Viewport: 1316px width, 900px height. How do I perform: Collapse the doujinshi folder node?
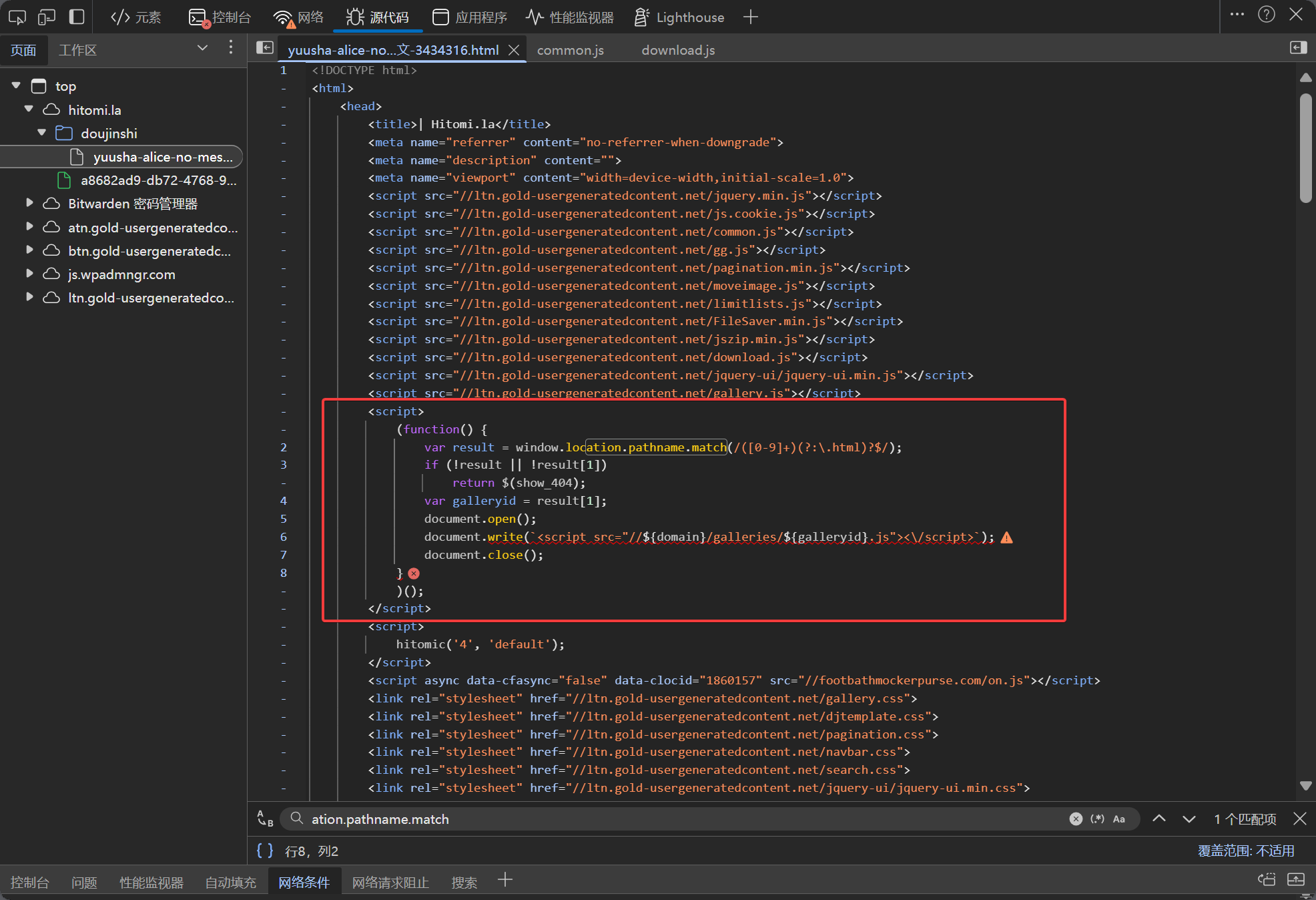(x=41, y=132)
